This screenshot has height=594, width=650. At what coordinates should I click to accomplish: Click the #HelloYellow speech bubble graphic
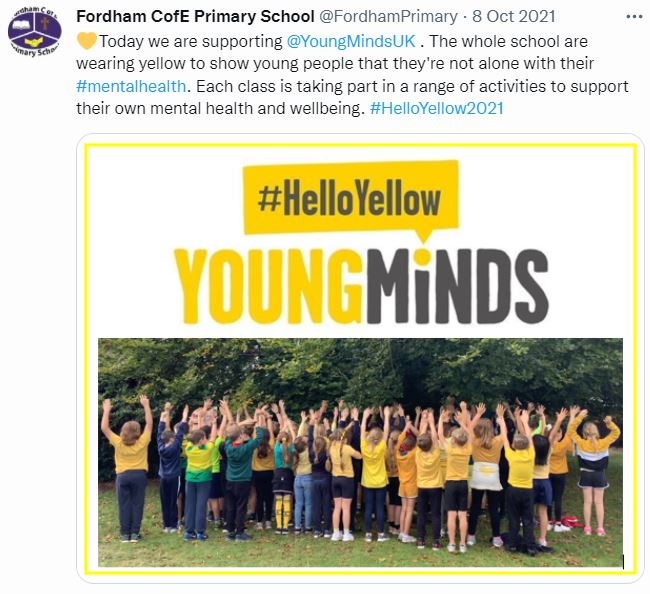[351, 200]
